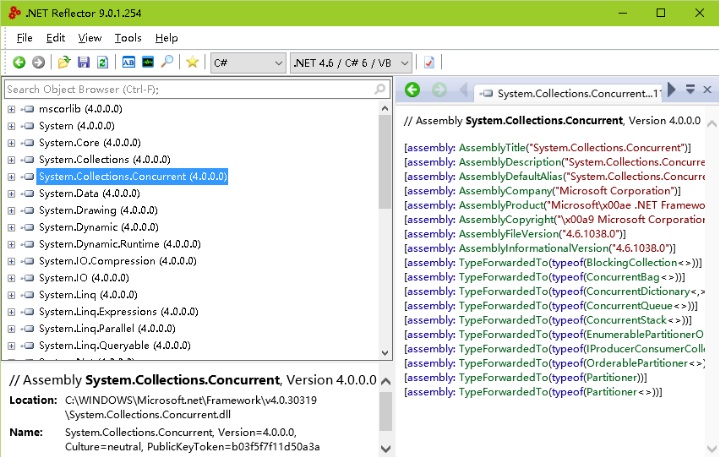Open the C# language dropdown
Image resolution: width=719 pixels, height=457 pixels.
point(248,62)
